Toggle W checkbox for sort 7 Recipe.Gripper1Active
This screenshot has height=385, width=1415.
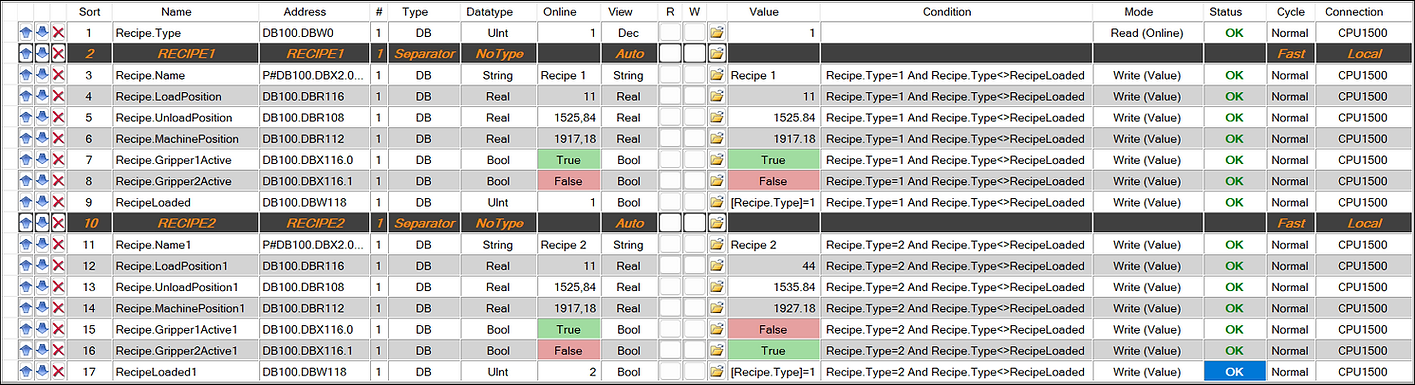(695, 160)
